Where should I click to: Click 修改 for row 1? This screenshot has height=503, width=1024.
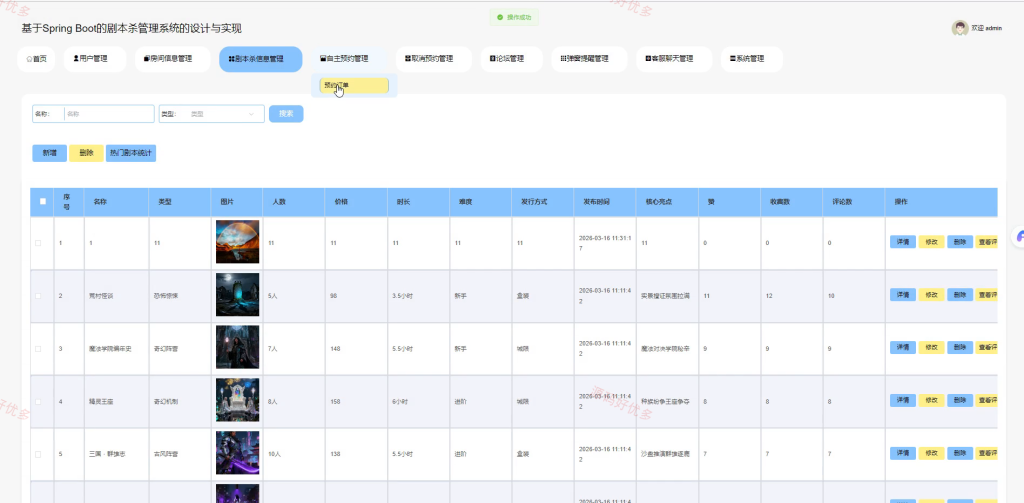pyautogui.click(x=931, y=242)
